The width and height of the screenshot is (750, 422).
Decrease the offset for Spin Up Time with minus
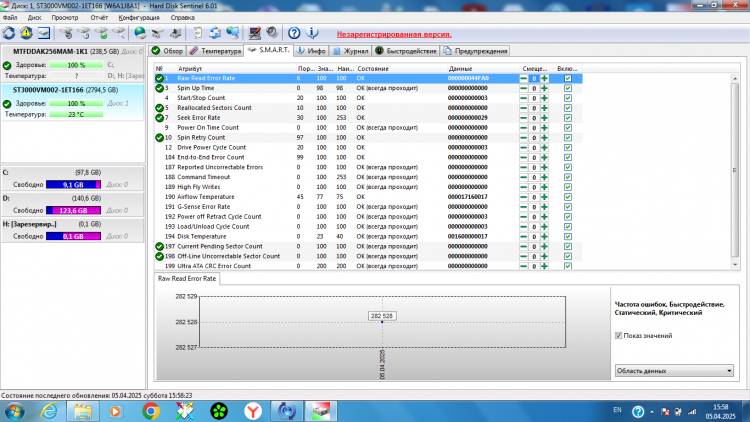pyautogui.click(x=524, y=88)
